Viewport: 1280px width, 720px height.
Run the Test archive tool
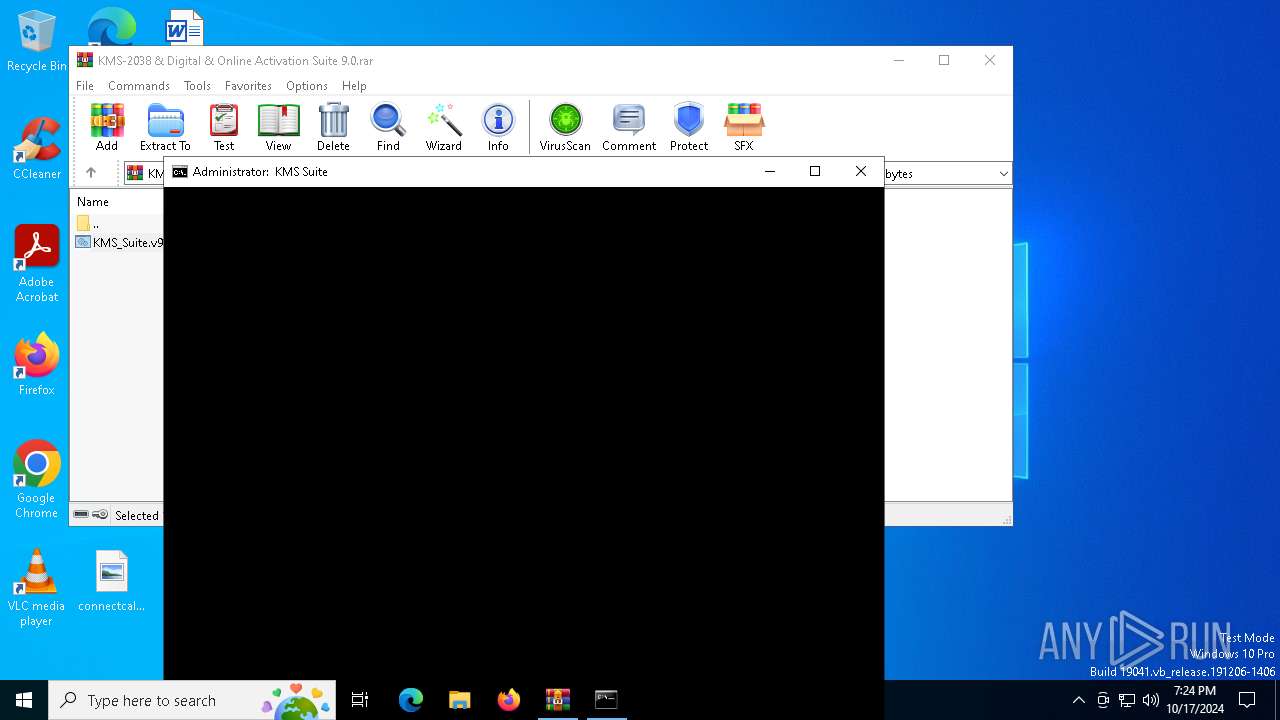224,127
